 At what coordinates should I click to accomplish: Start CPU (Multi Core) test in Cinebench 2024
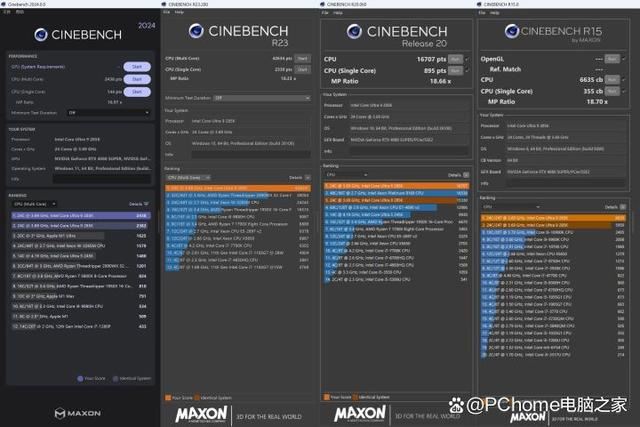[137, 78]
